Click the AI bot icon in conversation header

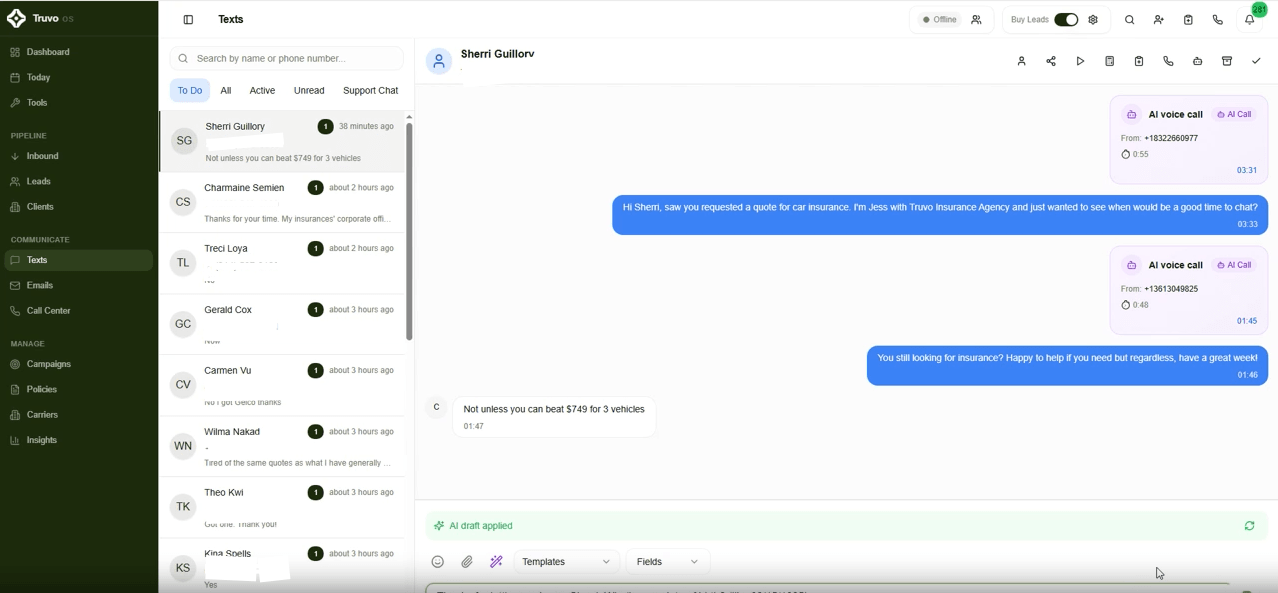tap(1198, 61)
